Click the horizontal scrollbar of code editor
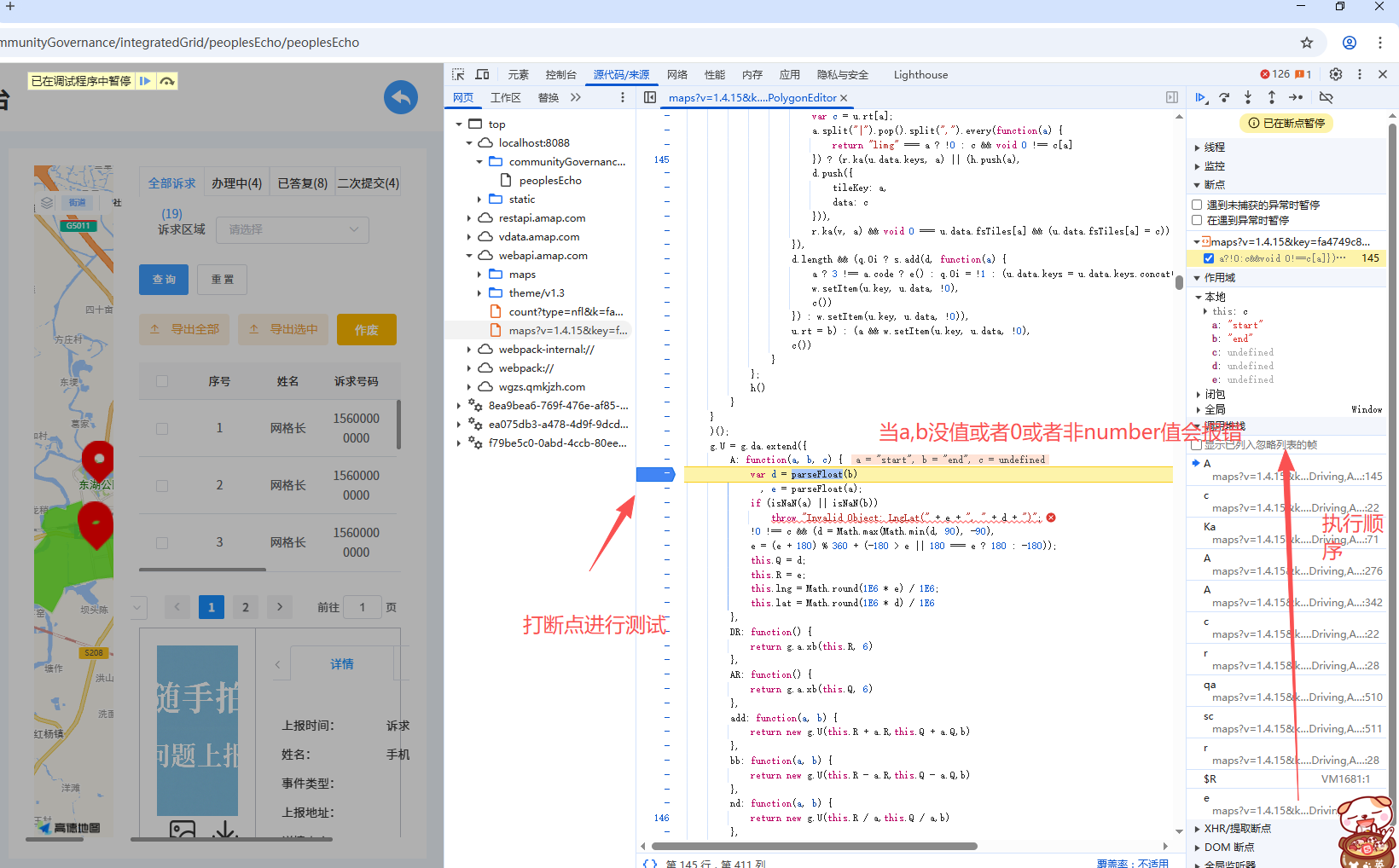1399x868 pixels. [815, 847]
